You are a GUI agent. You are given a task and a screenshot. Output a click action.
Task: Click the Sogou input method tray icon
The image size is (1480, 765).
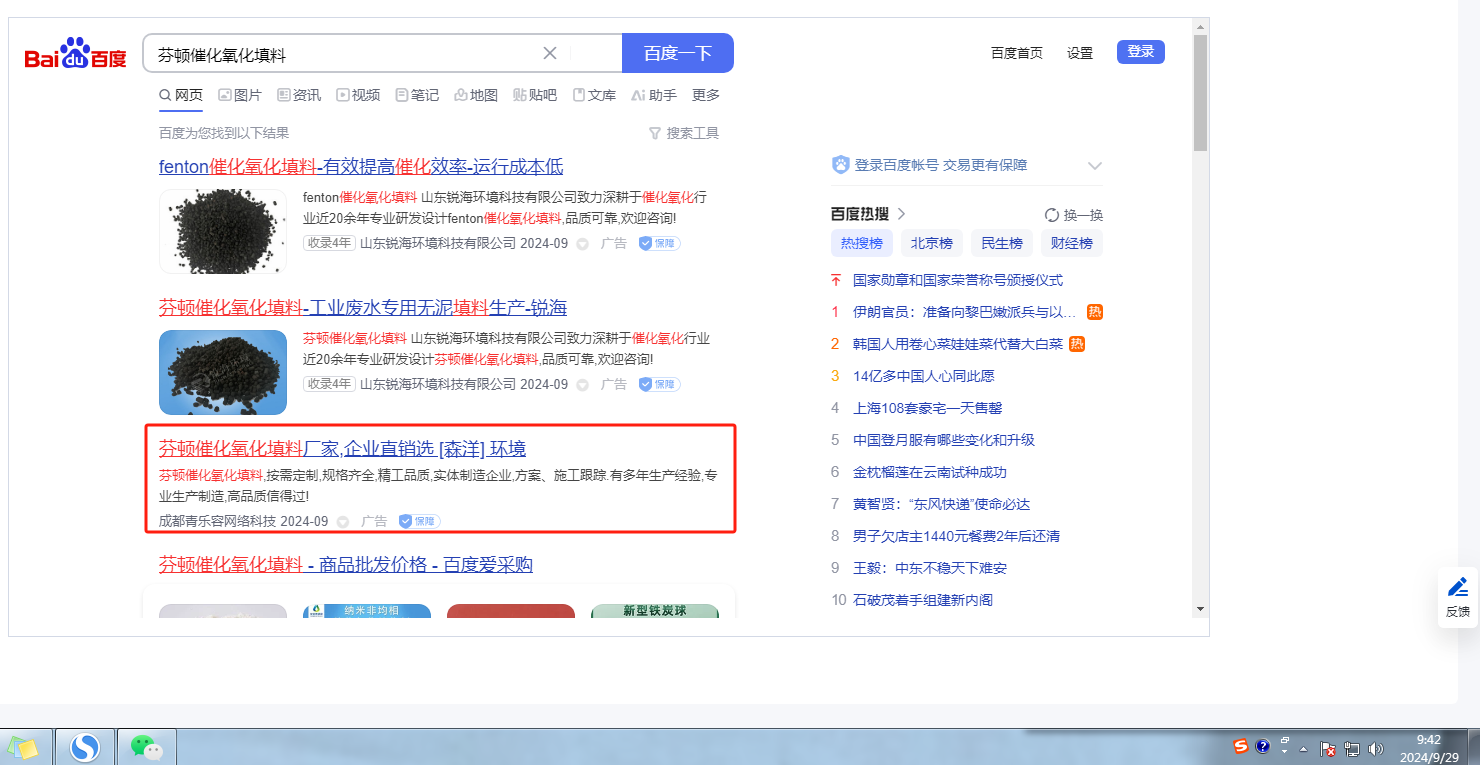point(1241,746)
